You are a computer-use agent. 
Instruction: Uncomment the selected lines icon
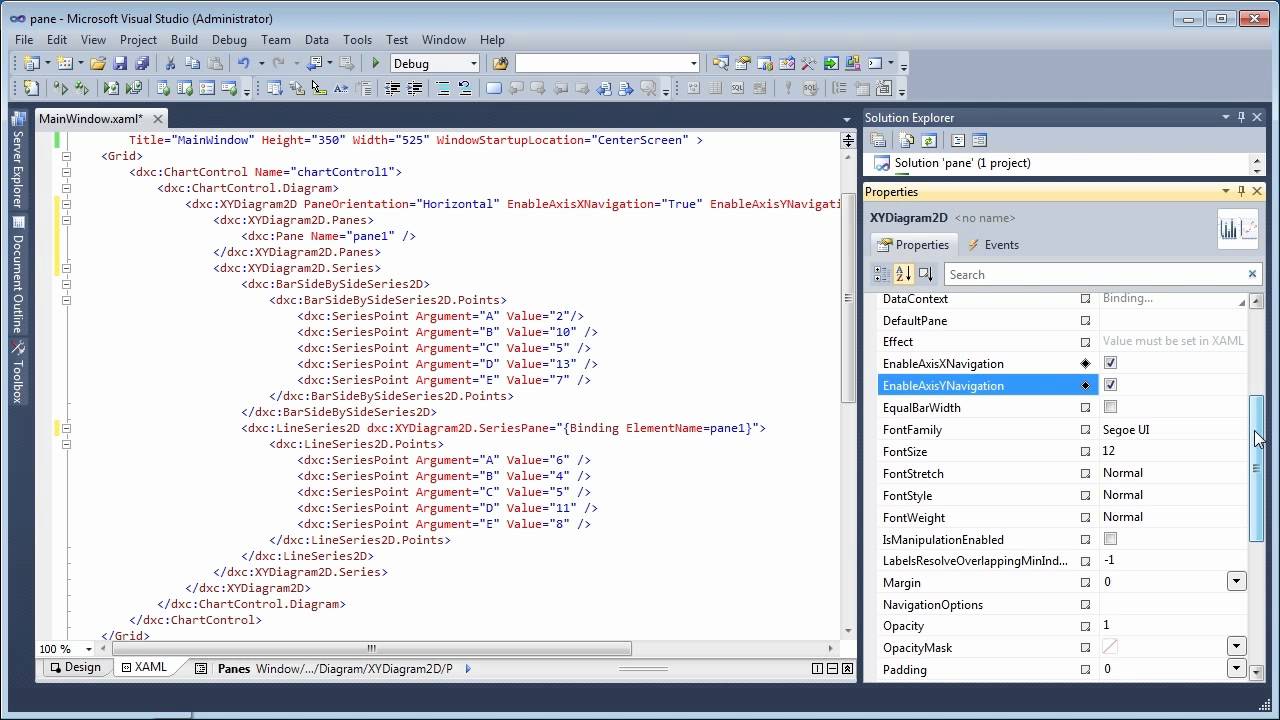pos(465,89)
